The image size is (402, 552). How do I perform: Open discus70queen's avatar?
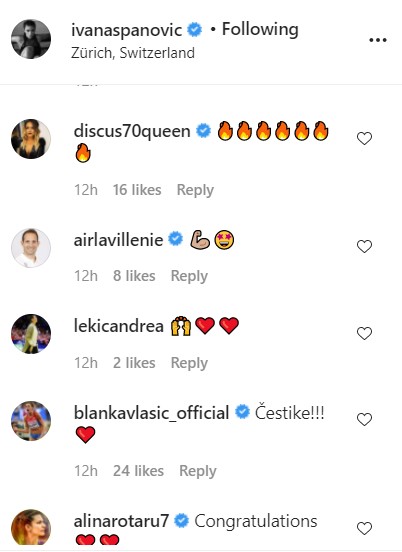tap(31, 139)
